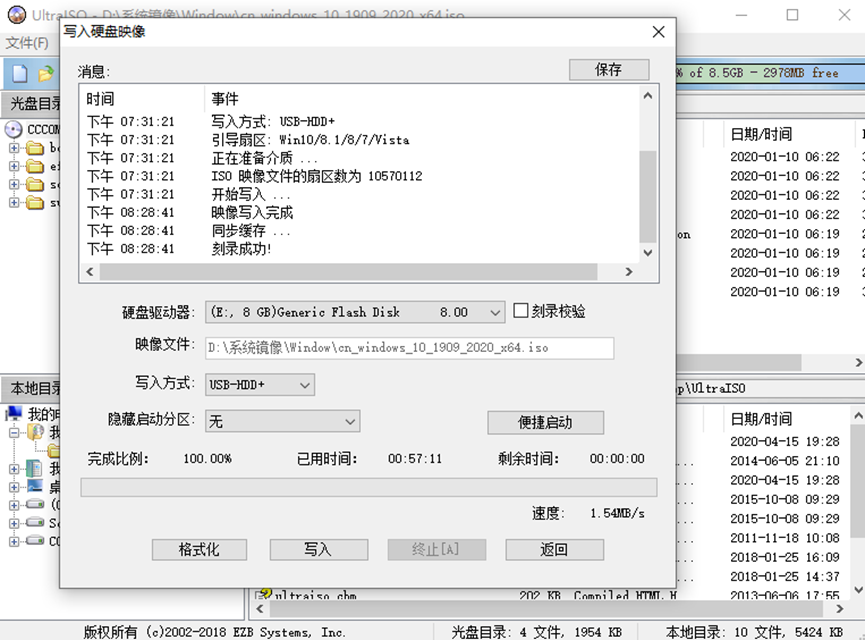The height and width of the screenshot is (640, 865).
Task: Click date 2018-01-25 16:09 in local list
Action: [784, 558]
